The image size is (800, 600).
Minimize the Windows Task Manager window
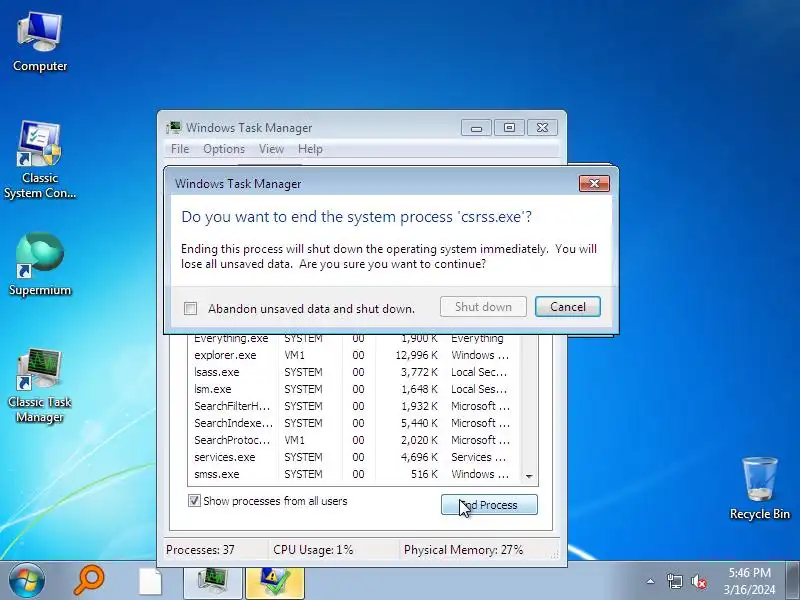click(x=476, y=128)
